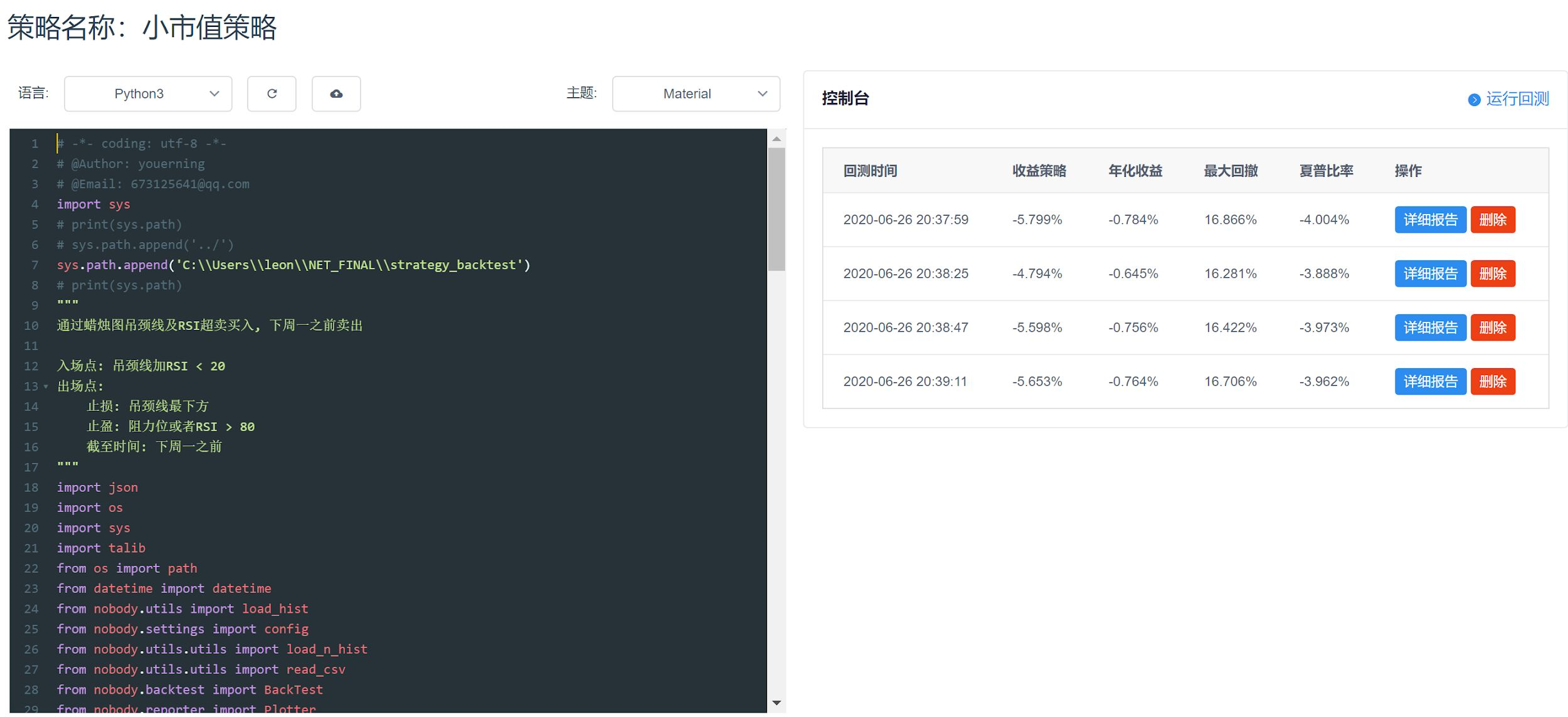Click the code editor scrollbar thumb
The height and width of the screenshot is (717, 1568).
coord(776,209)
